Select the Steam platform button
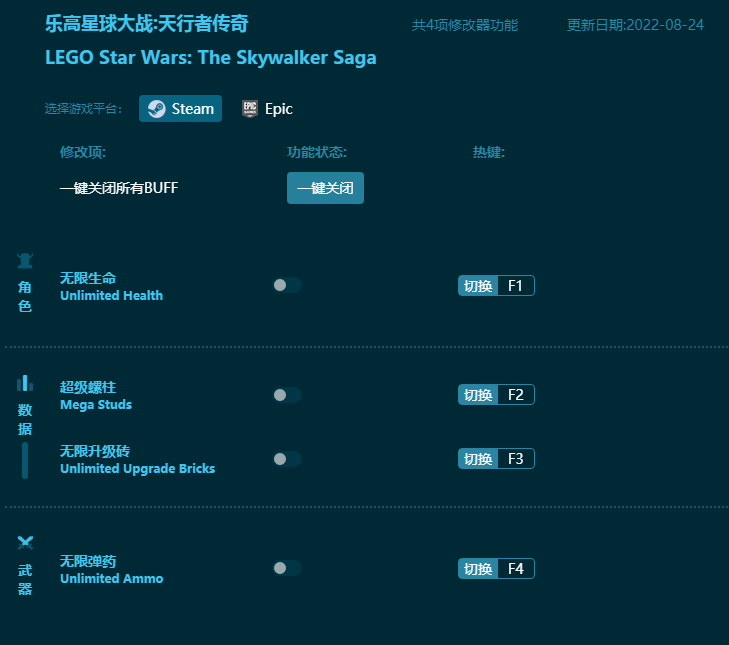The height and width of the screenshot is (645, 729). (180, 109)
